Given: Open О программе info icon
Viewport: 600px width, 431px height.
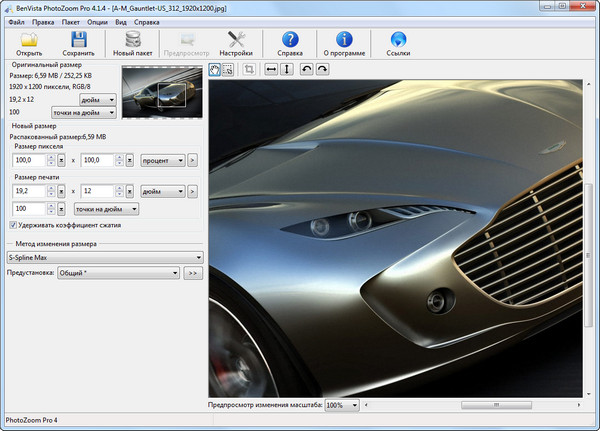Looking at the screenshot, I should coord(344,40).
